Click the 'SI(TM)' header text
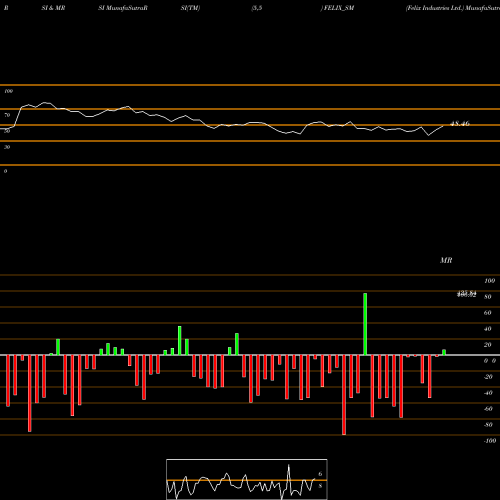The height and width of the screenshot is (500, 500). [x=190, y=8]
